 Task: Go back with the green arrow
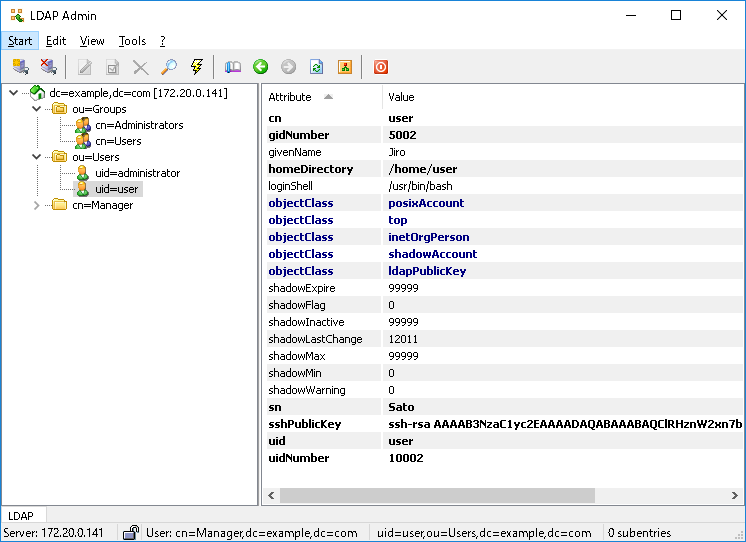coord(260,67)
